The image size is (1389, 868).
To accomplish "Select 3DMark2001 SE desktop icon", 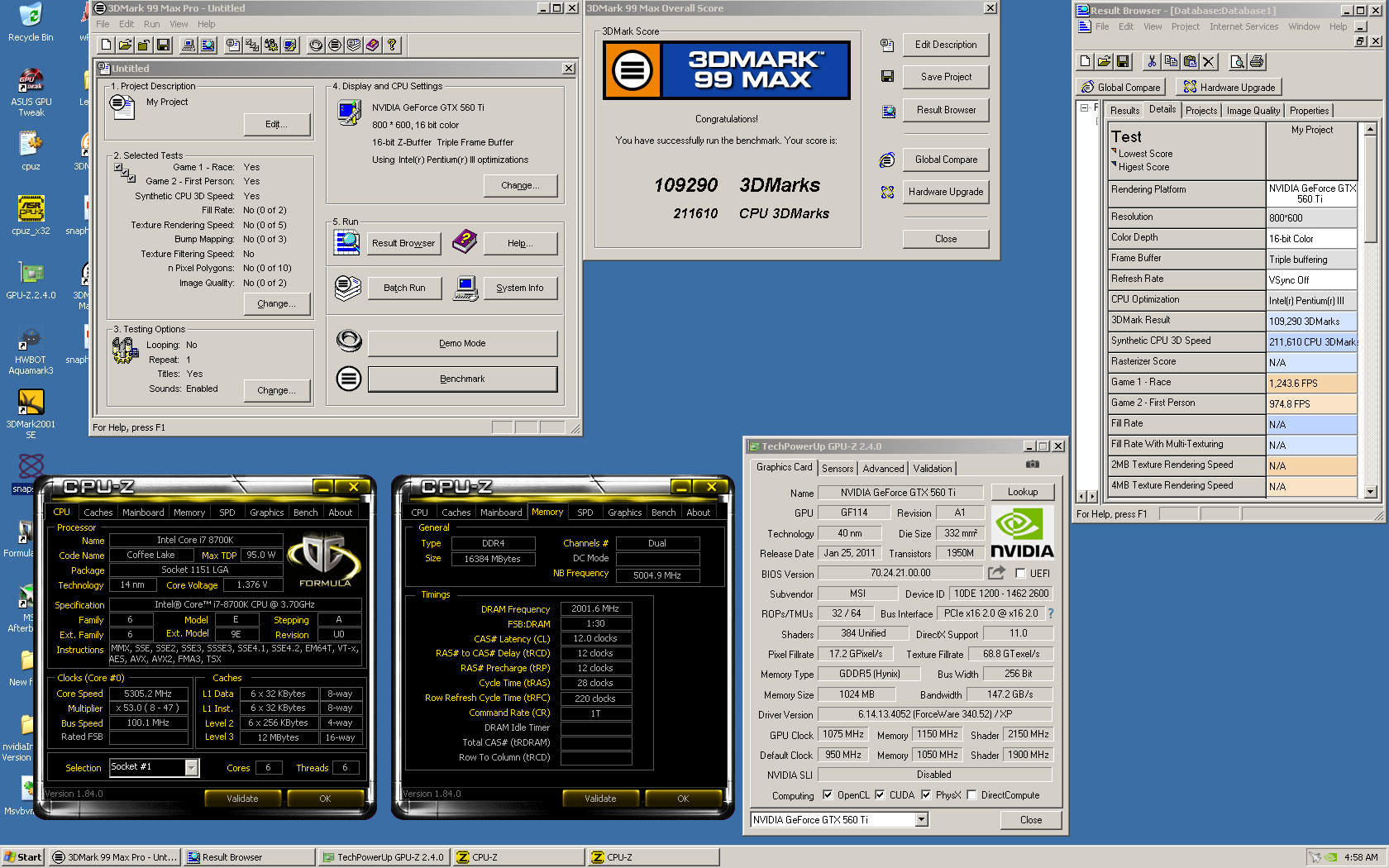I will [31, 414].
